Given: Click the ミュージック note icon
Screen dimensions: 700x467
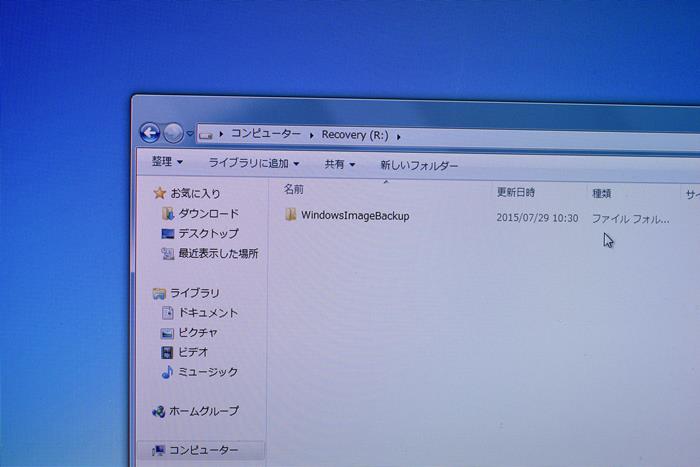Looking at the screenshot, I should [167, 372].
